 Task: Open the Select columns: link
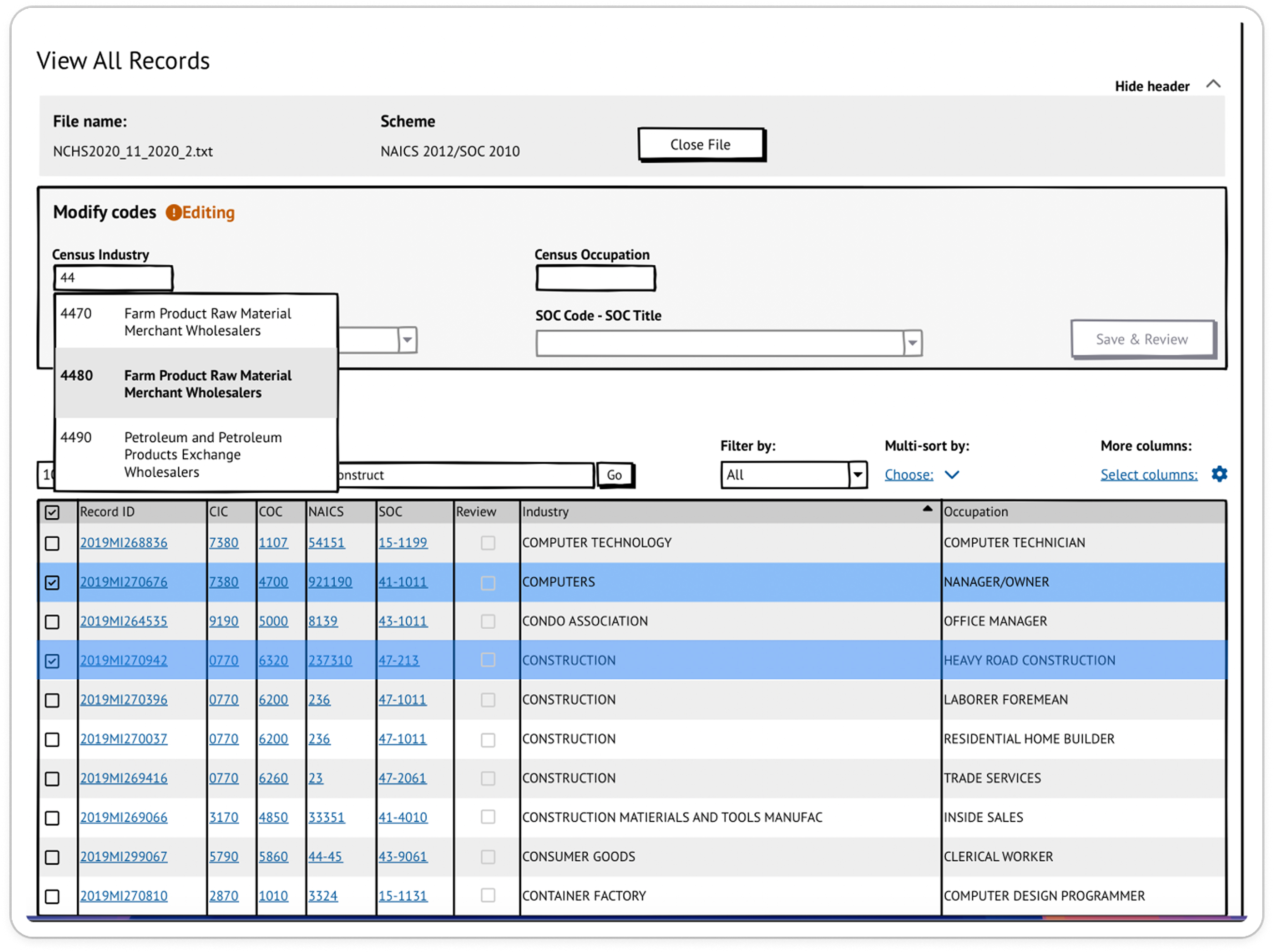coord(1149,474)
